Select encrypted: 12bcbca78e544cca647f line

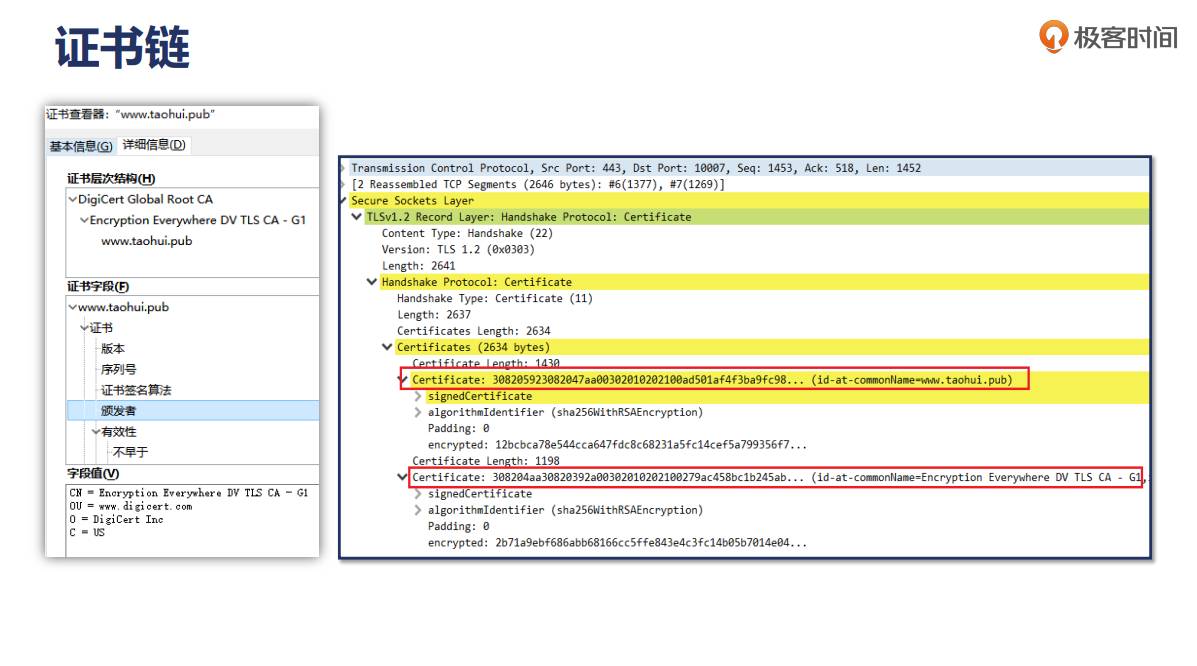(617, 445)
